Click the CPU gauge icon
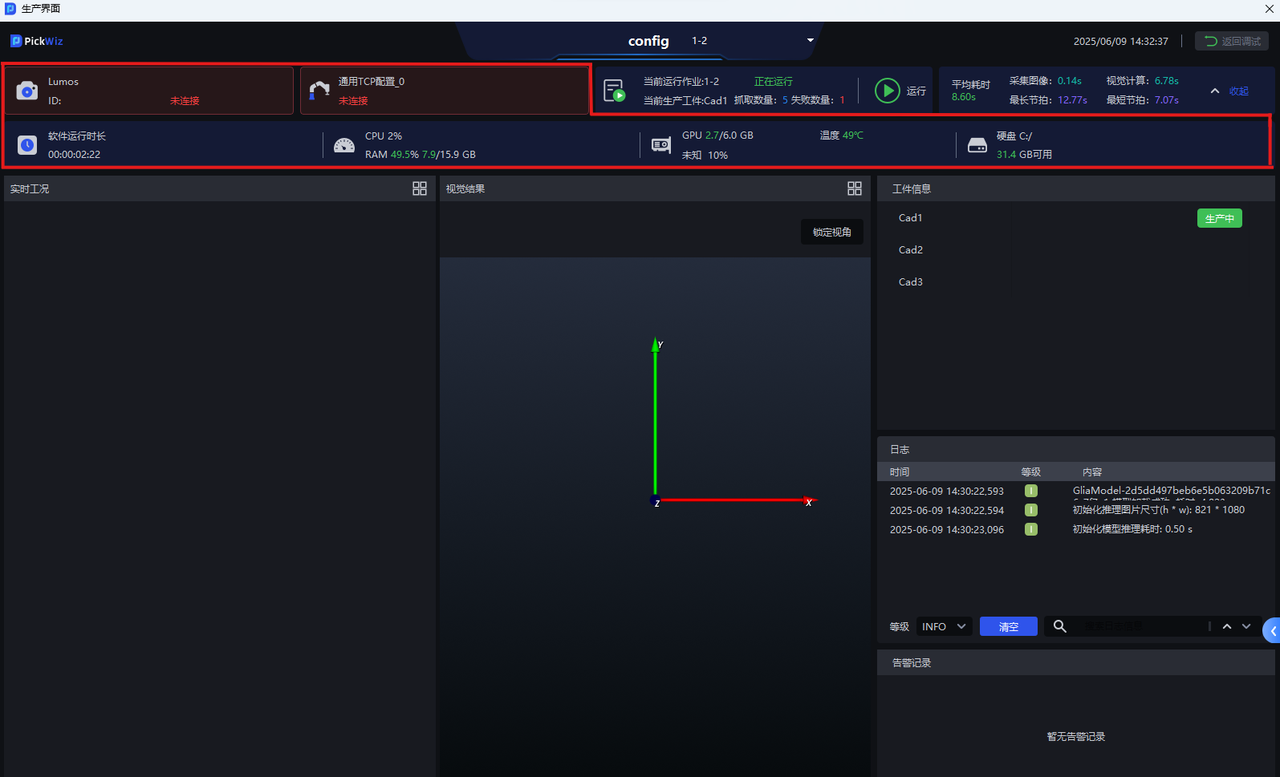This screenshot has height=777, width=1280. pyautogui.click(x=344, y=145)
